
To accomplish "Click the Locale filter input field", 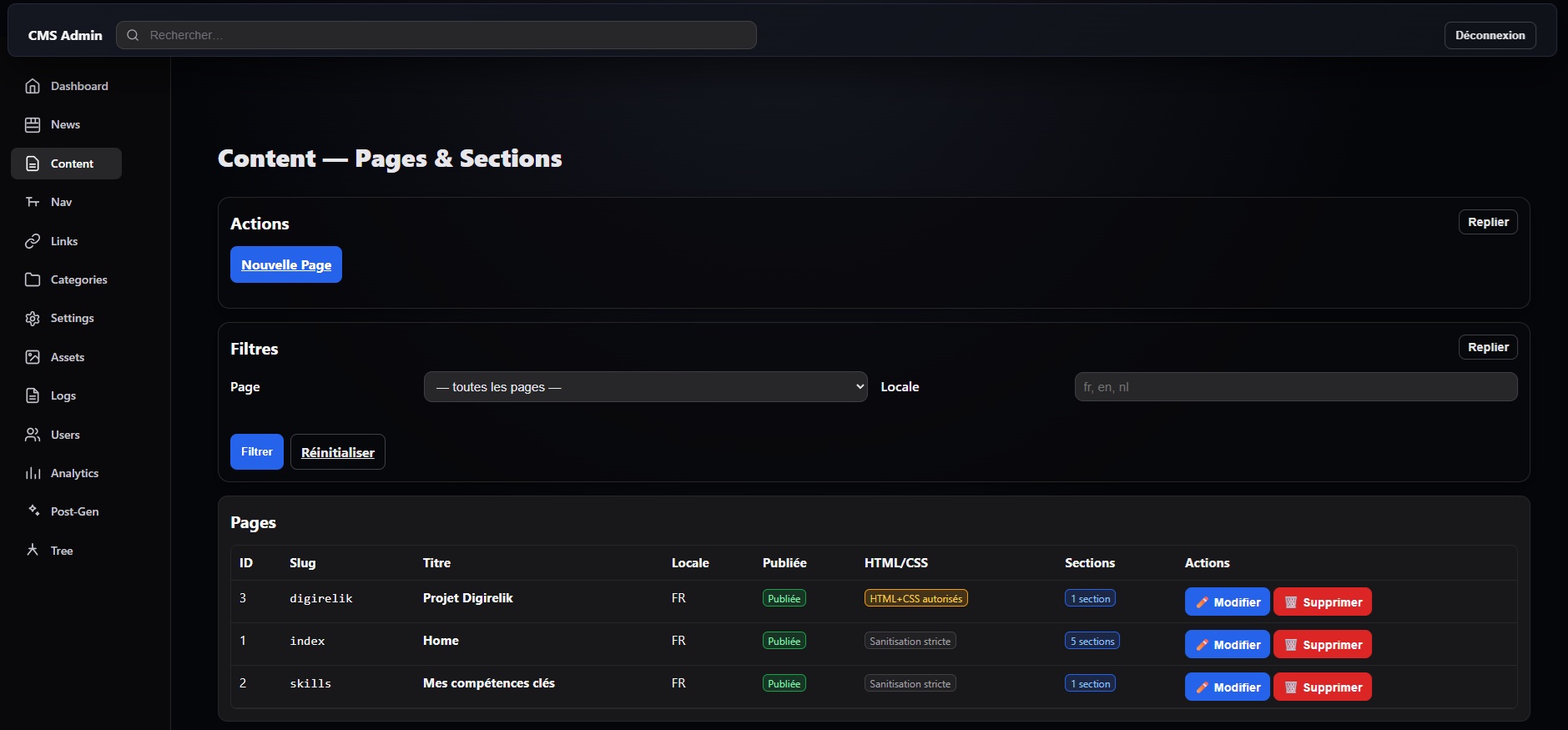I will coord(1295,387).
